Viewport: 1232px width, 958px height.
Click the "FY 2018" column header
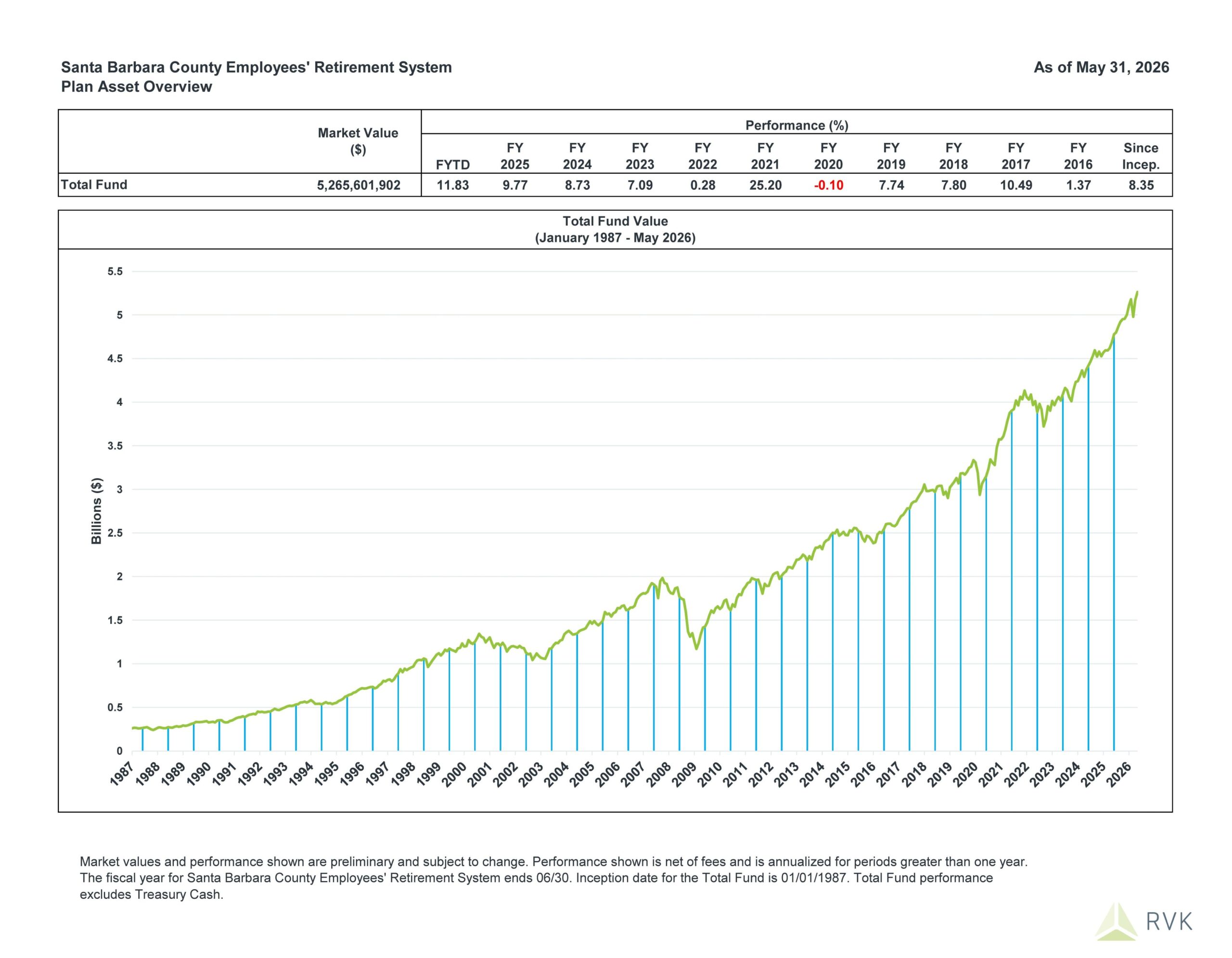[x=953, y=156]
